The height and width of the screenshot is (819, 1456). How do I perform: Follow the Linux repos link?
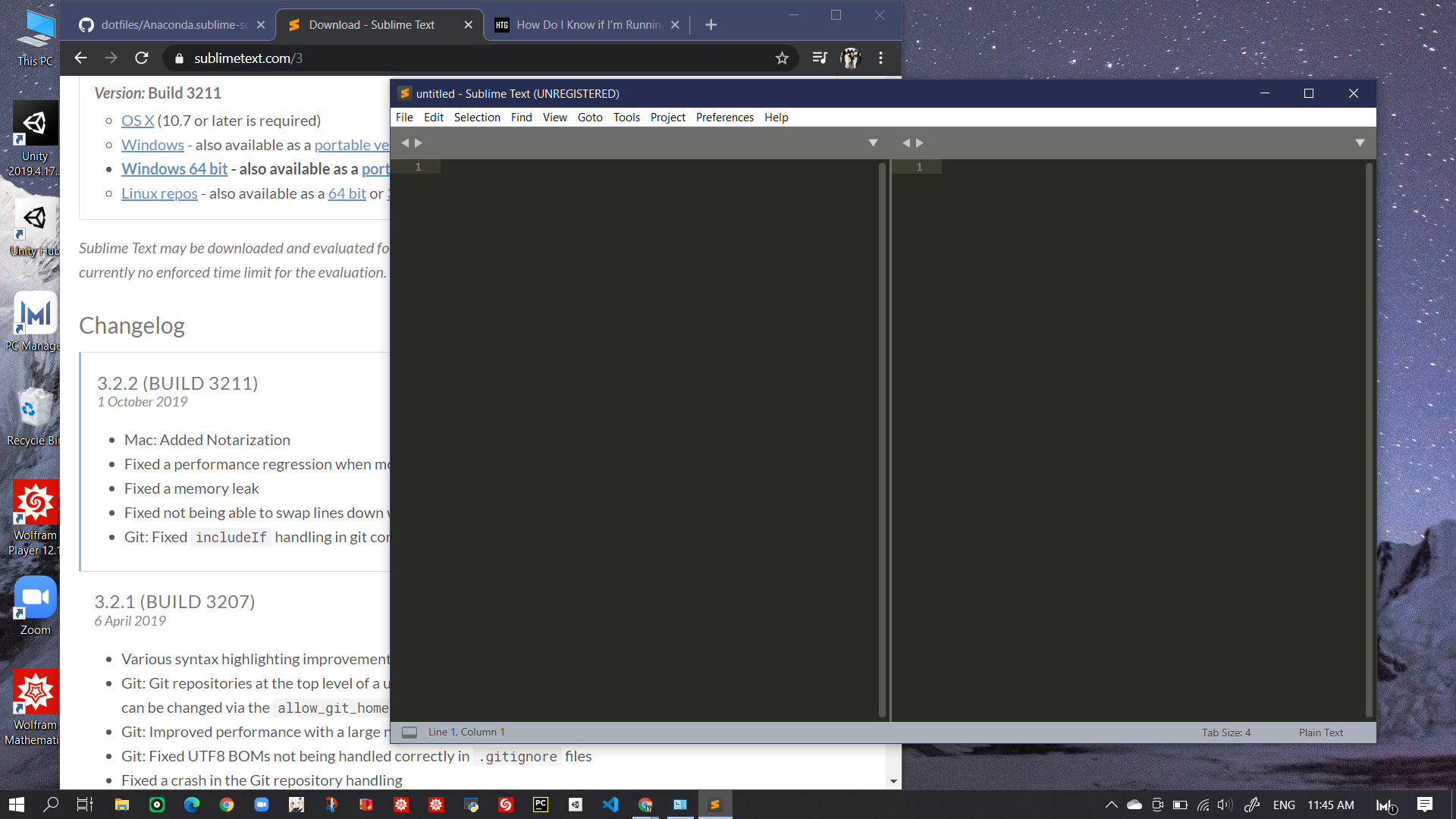point(159,193)
